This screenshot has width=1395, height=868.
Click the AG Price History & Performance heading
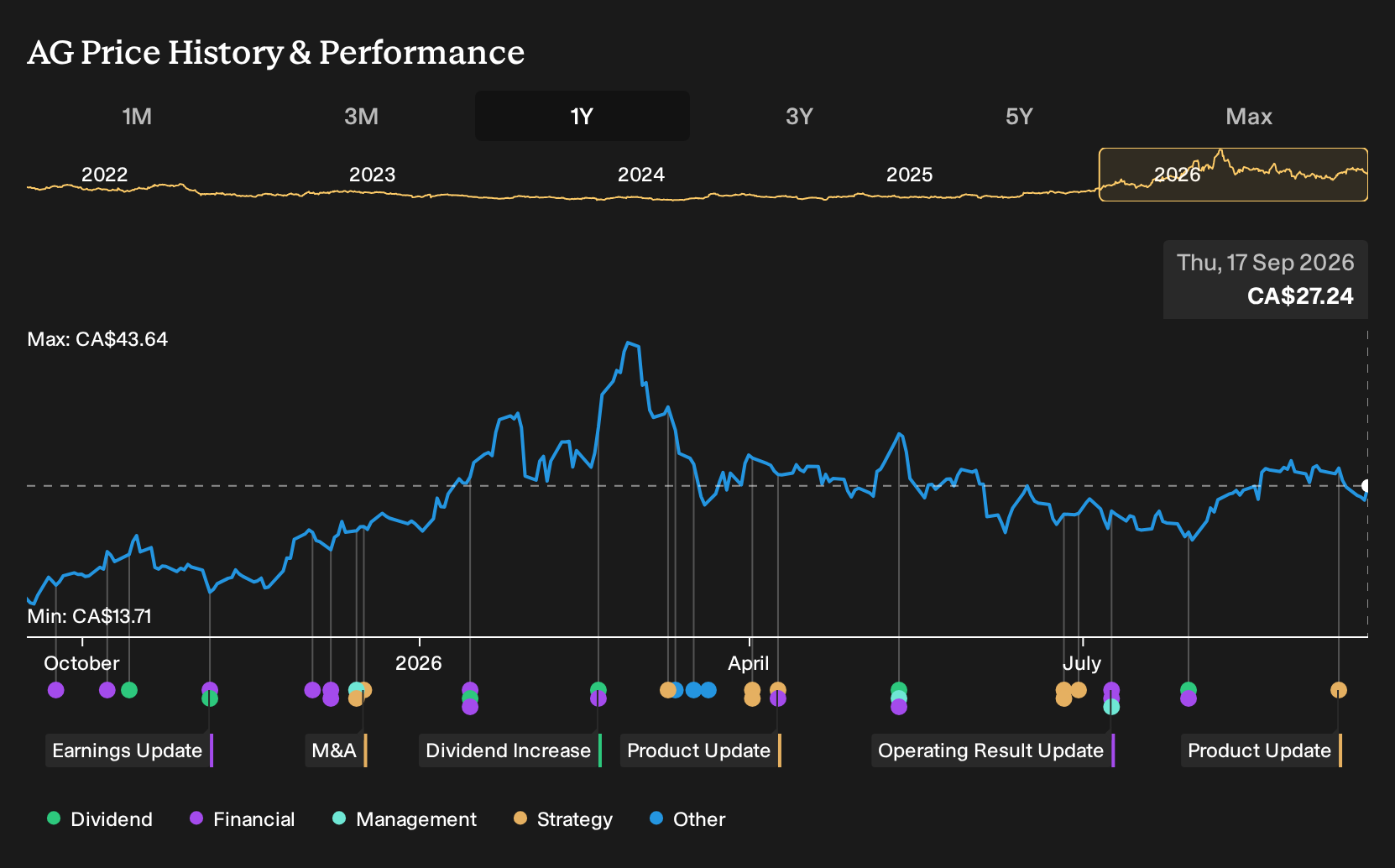pyautogui.click(x=276, y=52)
